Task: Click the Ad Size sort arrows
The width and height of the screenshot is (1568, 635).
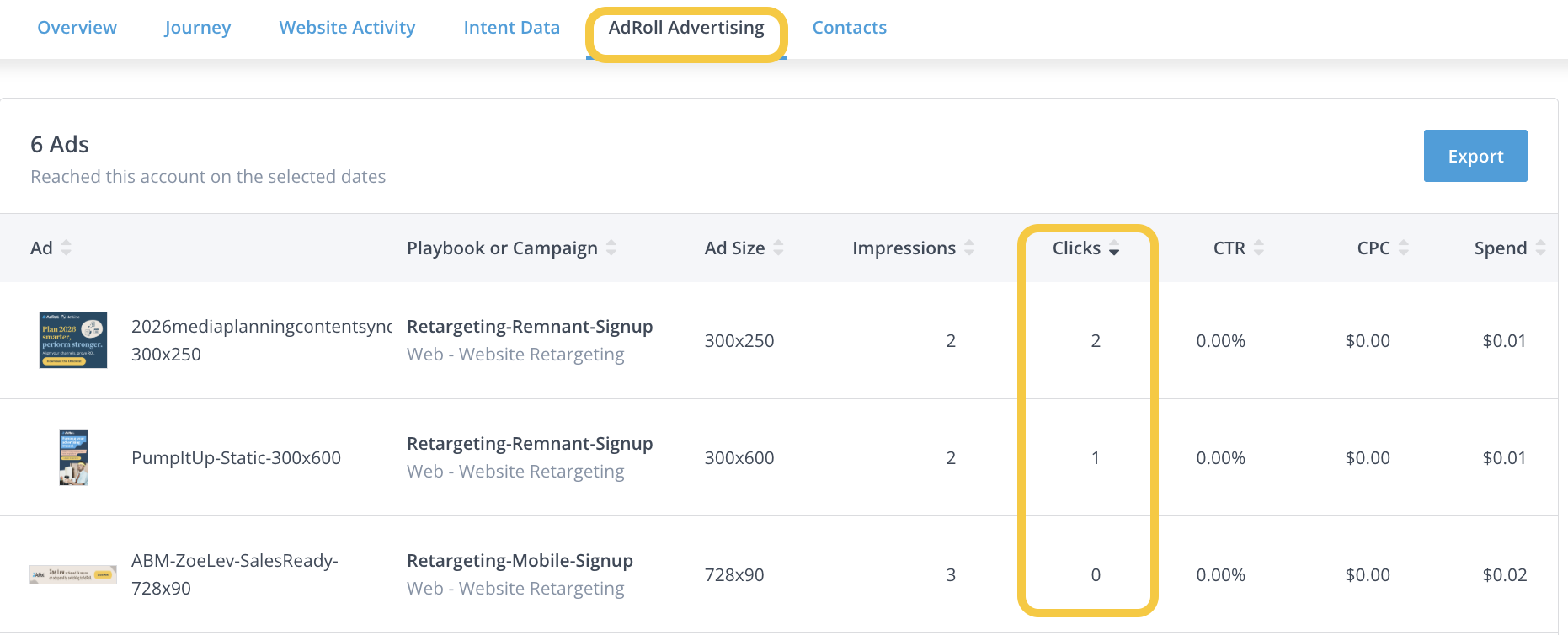Action: pos(778,248)
